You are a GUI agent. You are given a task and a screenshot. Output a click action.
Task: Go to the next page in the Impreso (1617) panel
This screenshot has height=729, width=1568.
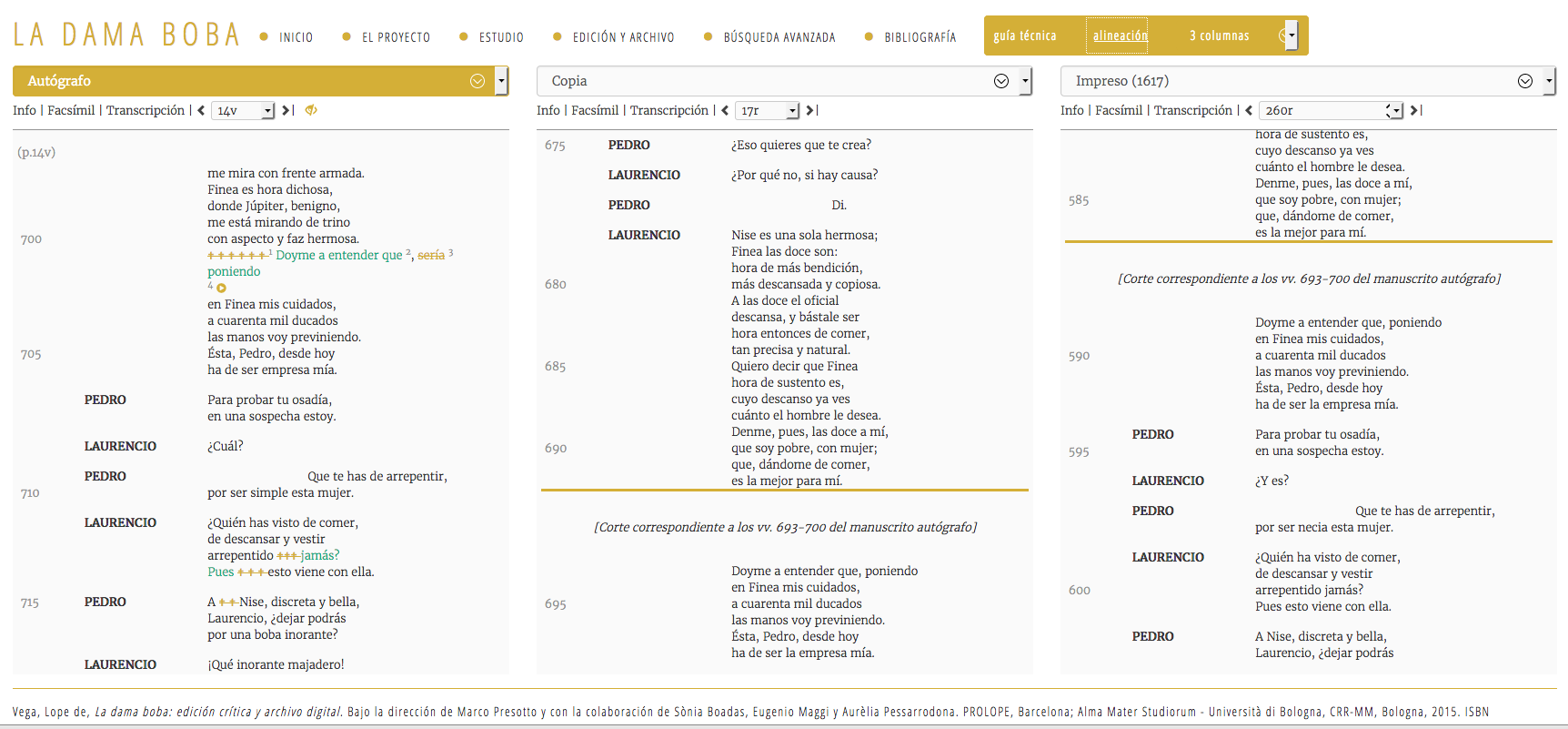tap(1415, 110)
